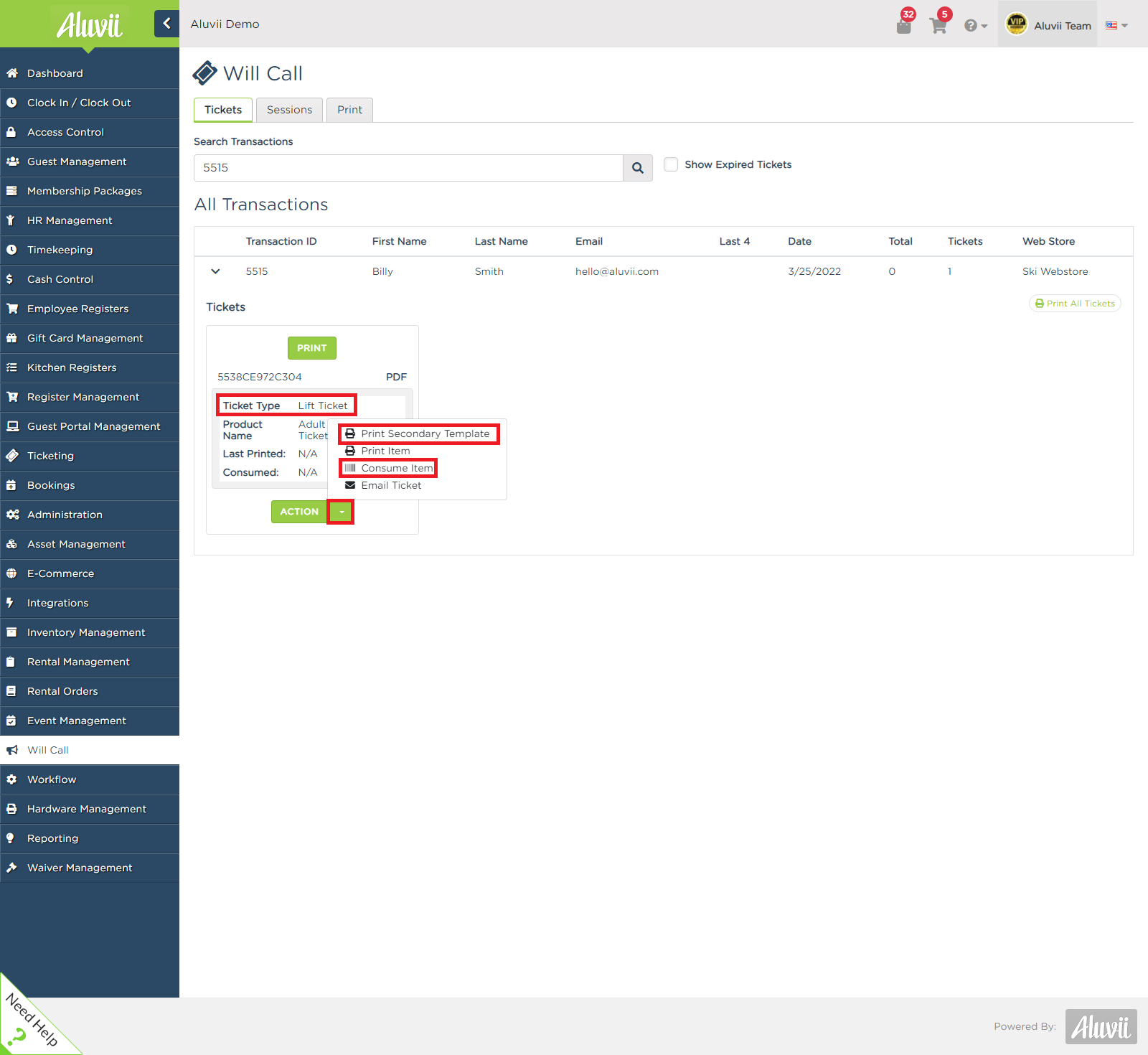The image size is (1148, 1055).
Task: Click the Aluvii logo in the header
Action: (90, 25)
